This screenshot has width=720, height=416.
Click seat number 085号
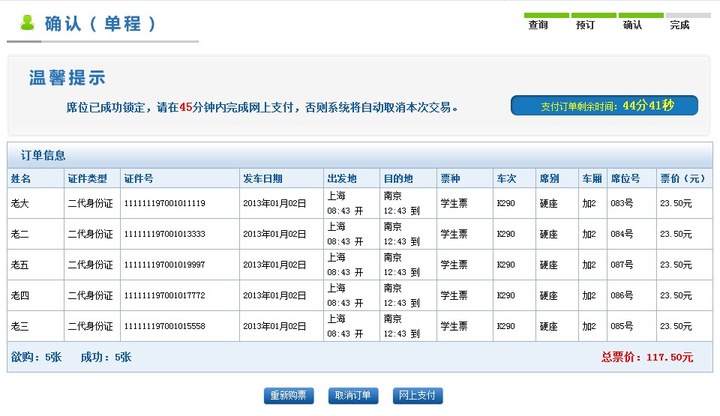[622, 326]
